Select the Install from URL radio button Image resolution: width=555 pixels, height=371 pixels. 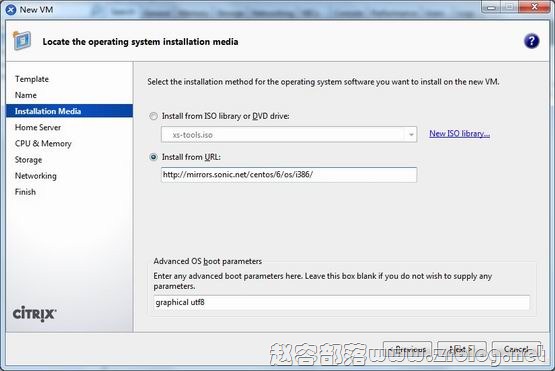[x=153, y=157]
